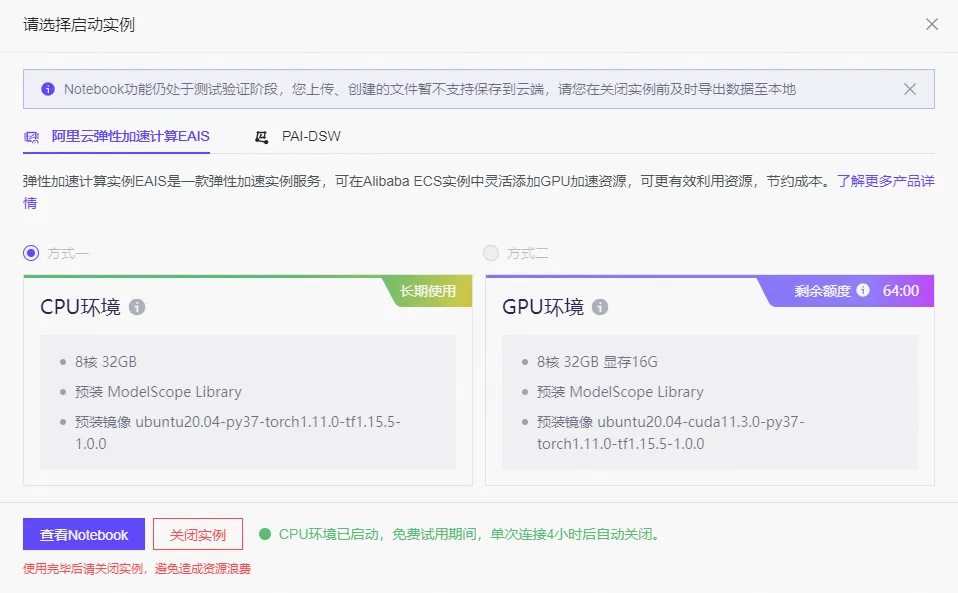Click the CPU card's 8核 32GB spec line
Viewport: 958px width, 593px height.
coord(106,362)
